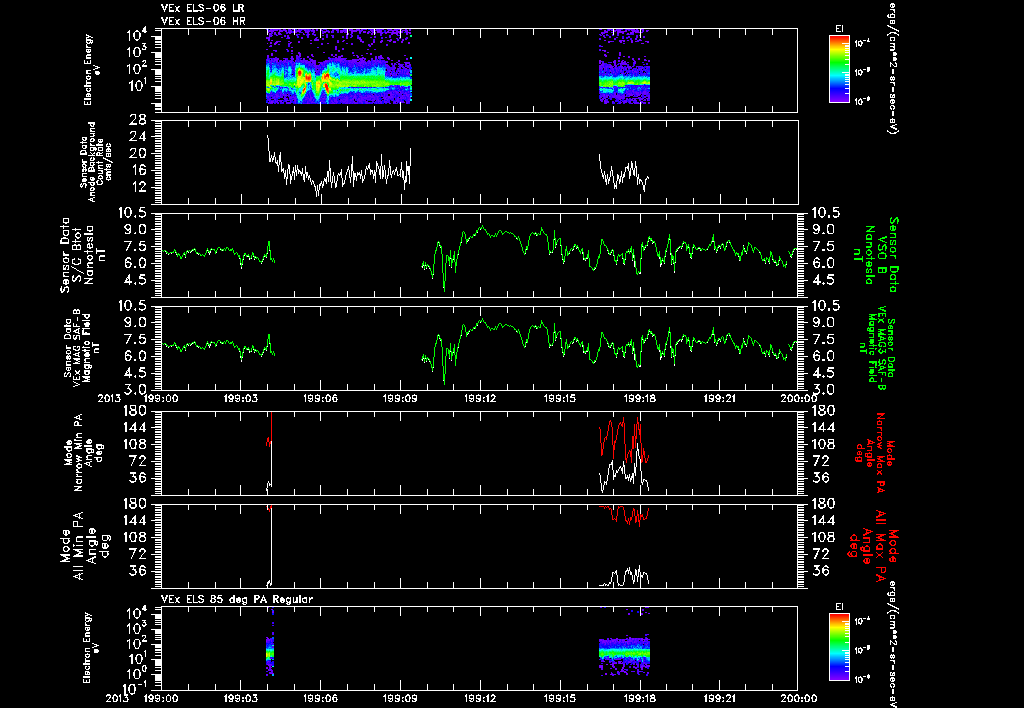Image resolution: width=1024 pixels, height=708 pixels.
Task: Click the "VEx ELS-06 HR" title text
Action: click(203, 21)
